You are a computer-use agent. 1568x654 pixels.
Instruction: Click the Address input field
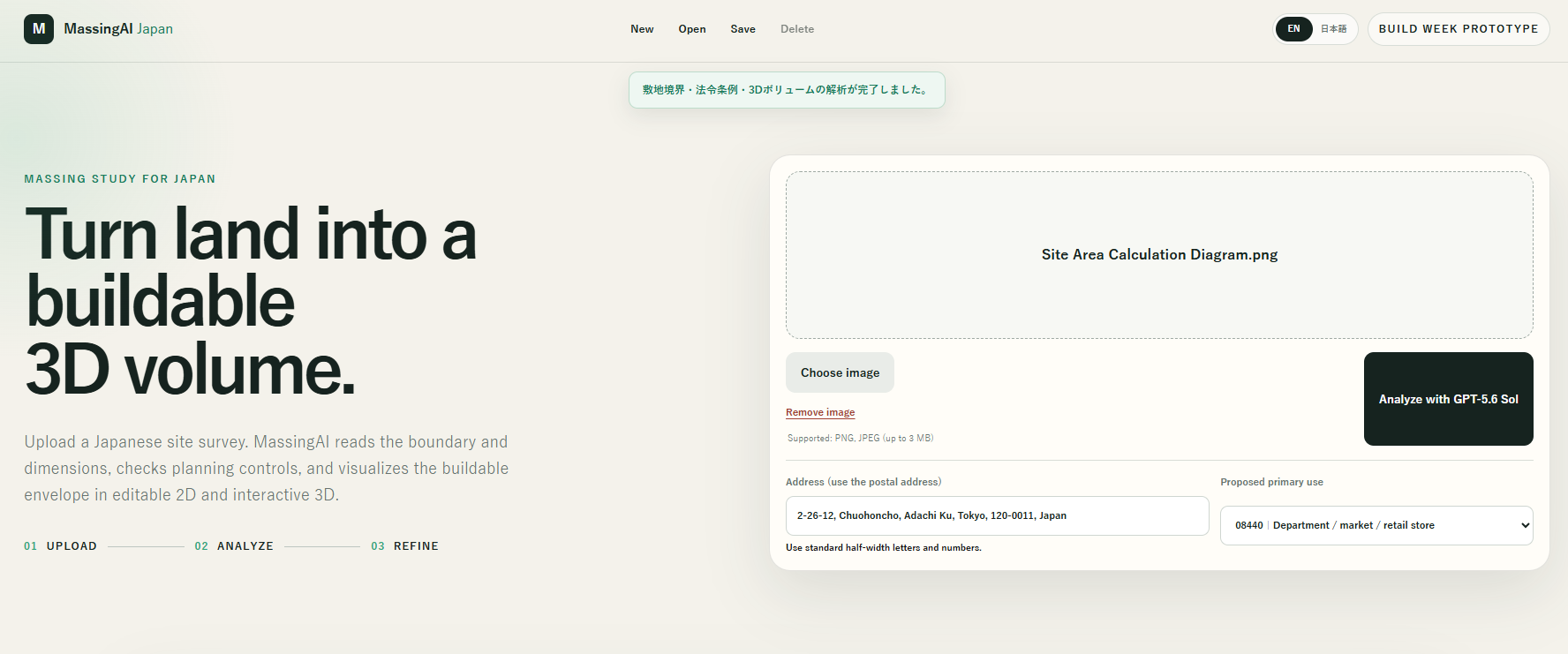pos(997,515)
